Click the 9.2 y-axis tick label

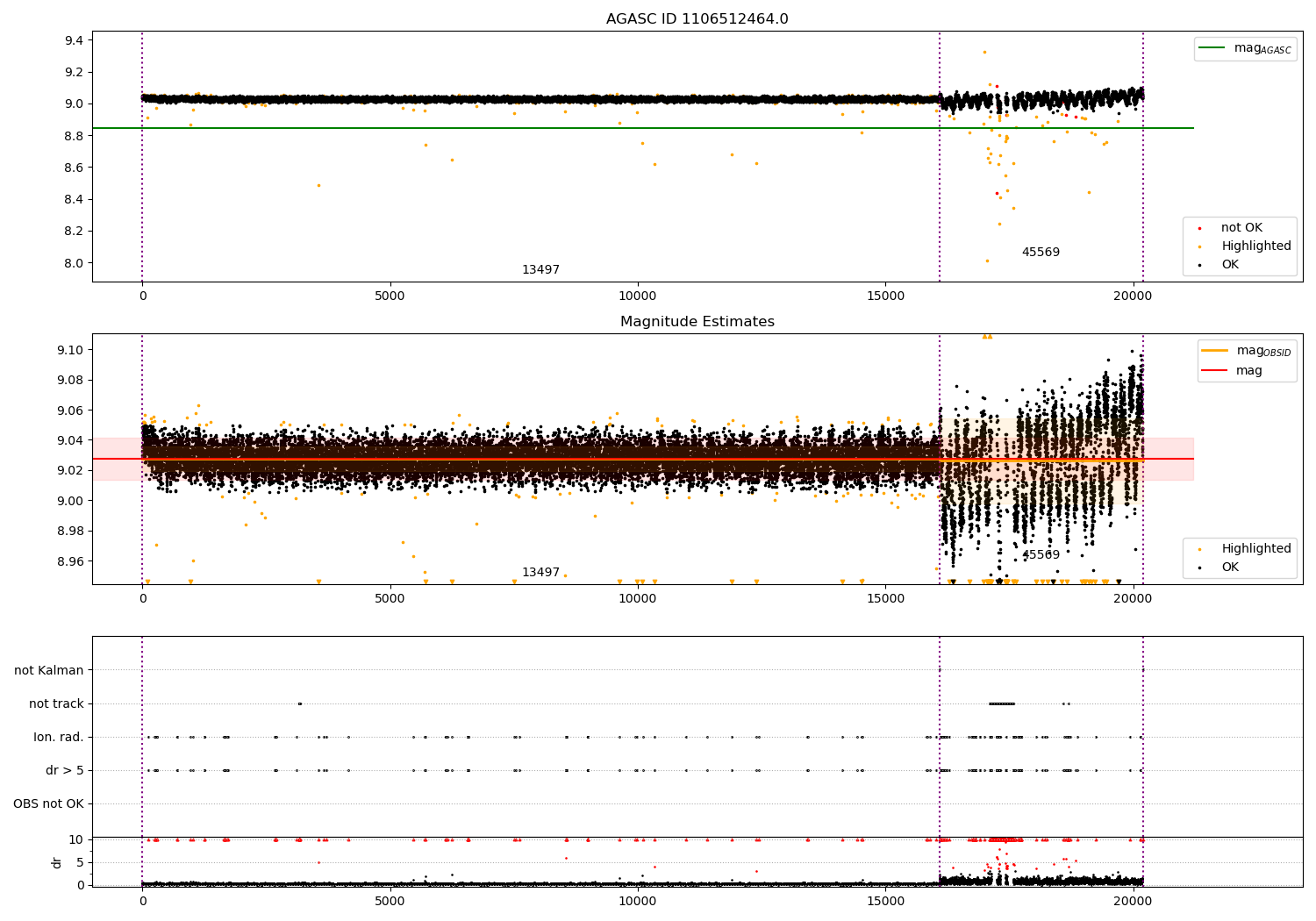click(74, 73)
